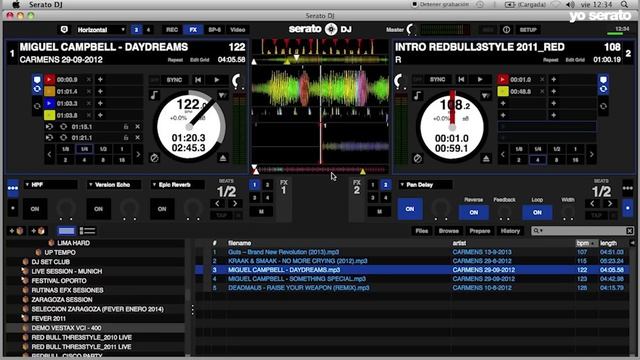Select deck 1 auto loop size 1/4
Image resolution: width=640 pixels, height=360 pixels.
[84, 149]
